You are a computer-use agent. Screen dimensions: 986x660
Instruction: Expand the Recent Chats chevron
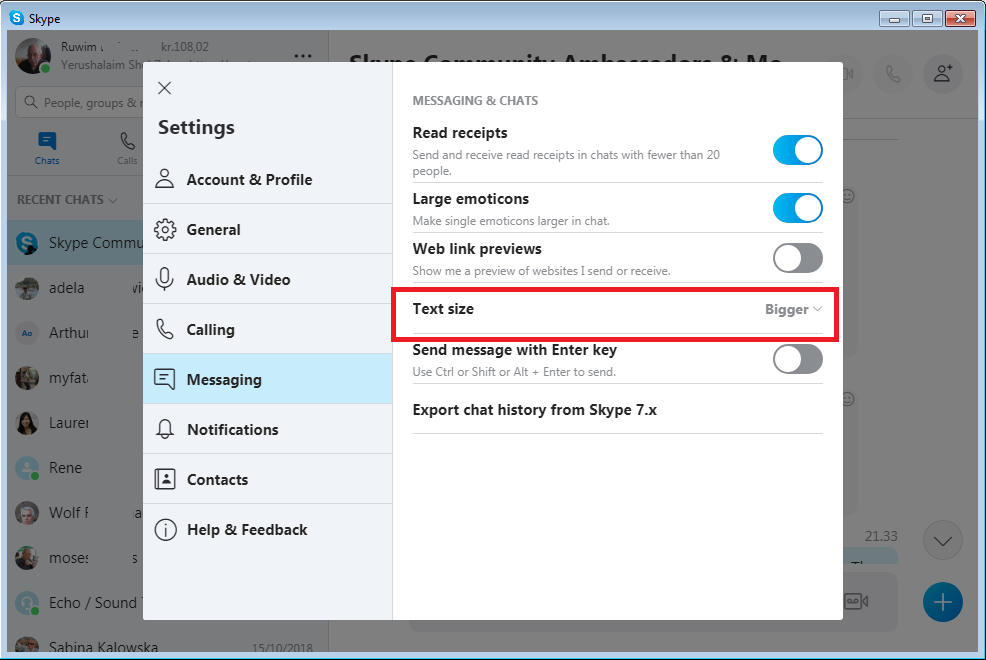(x=113, y=201)
